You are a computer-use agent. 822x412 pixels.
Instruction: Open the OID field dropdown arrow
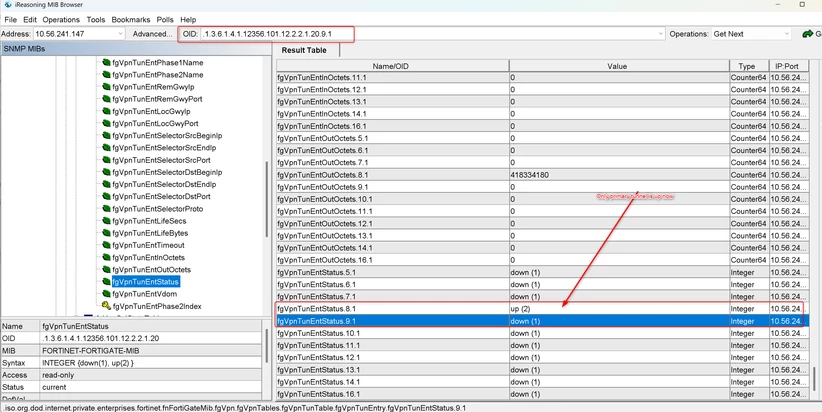click(661, 34)
